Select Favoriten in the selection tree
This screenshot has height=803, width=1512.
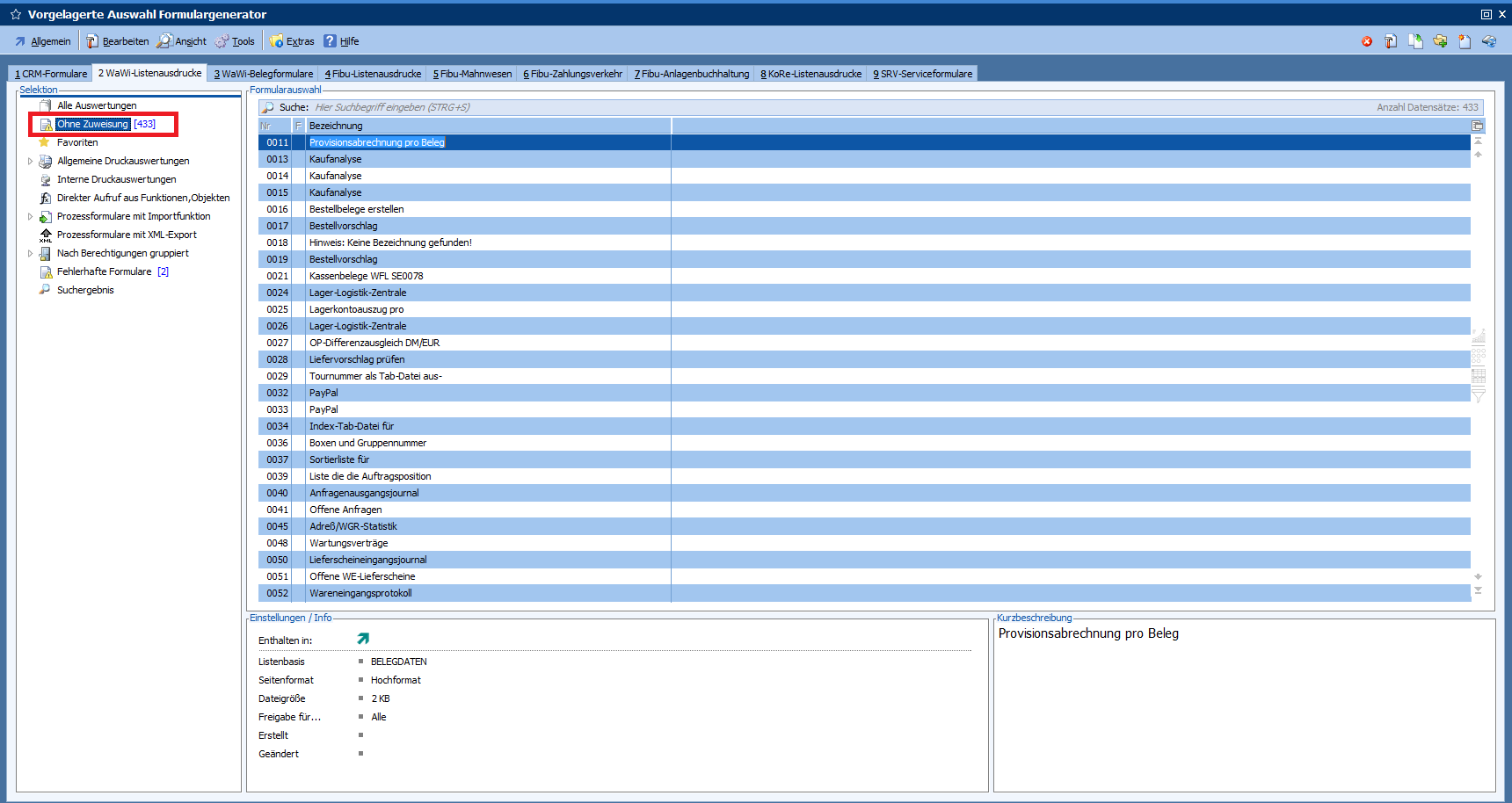pyautogui.click(x=77, y=142)
